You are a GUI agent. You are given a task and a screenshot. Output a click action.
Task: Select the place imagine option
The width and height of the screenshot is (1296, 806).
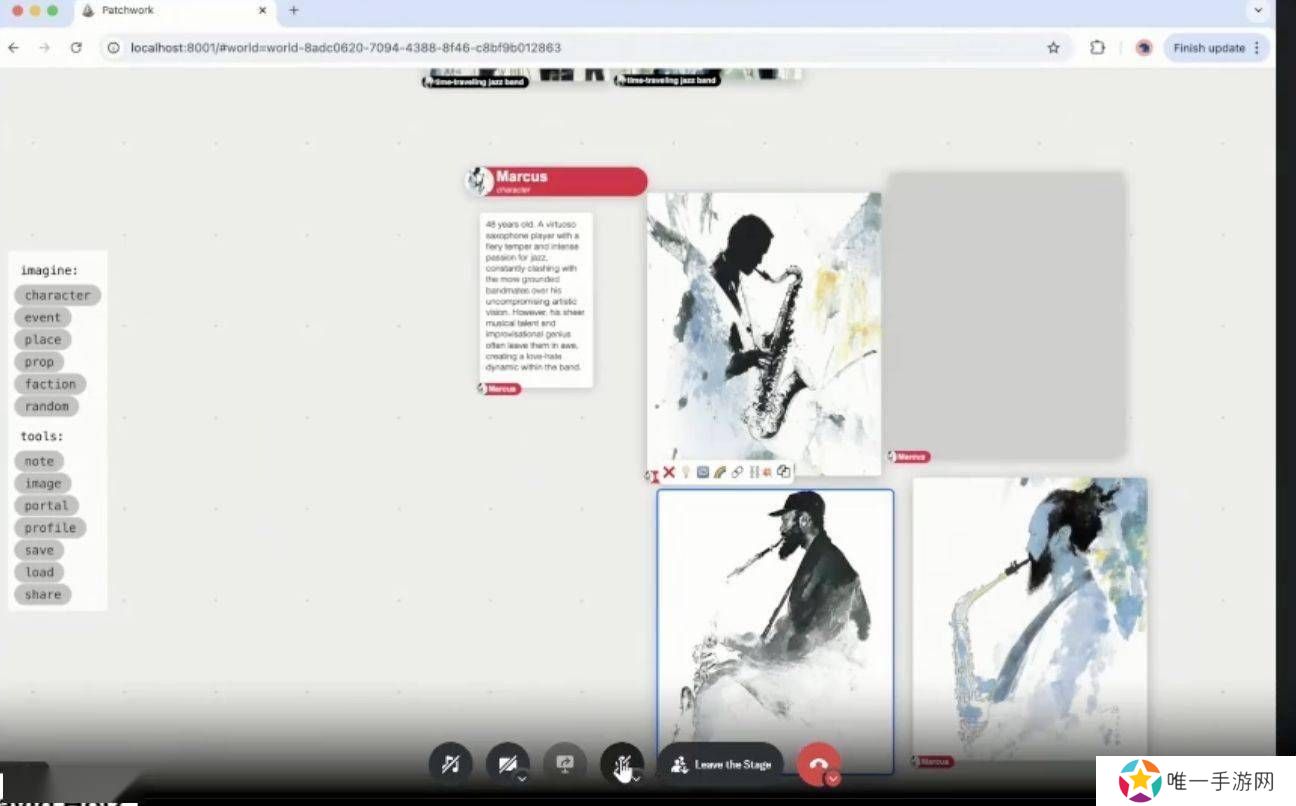pos(43,339)
